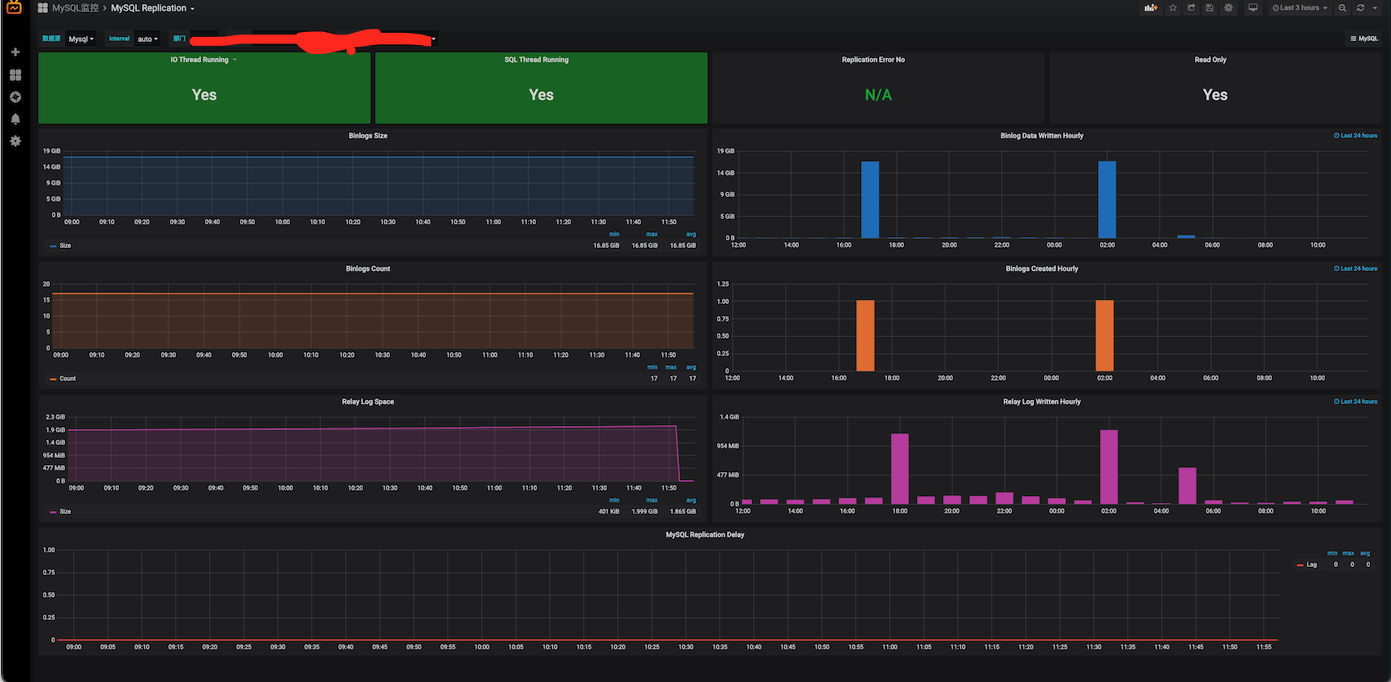The height and width of the screenshot is (682, 1391).
Task: Open Explore compass icon in sidebar
Action: click(x=15, y=97)
